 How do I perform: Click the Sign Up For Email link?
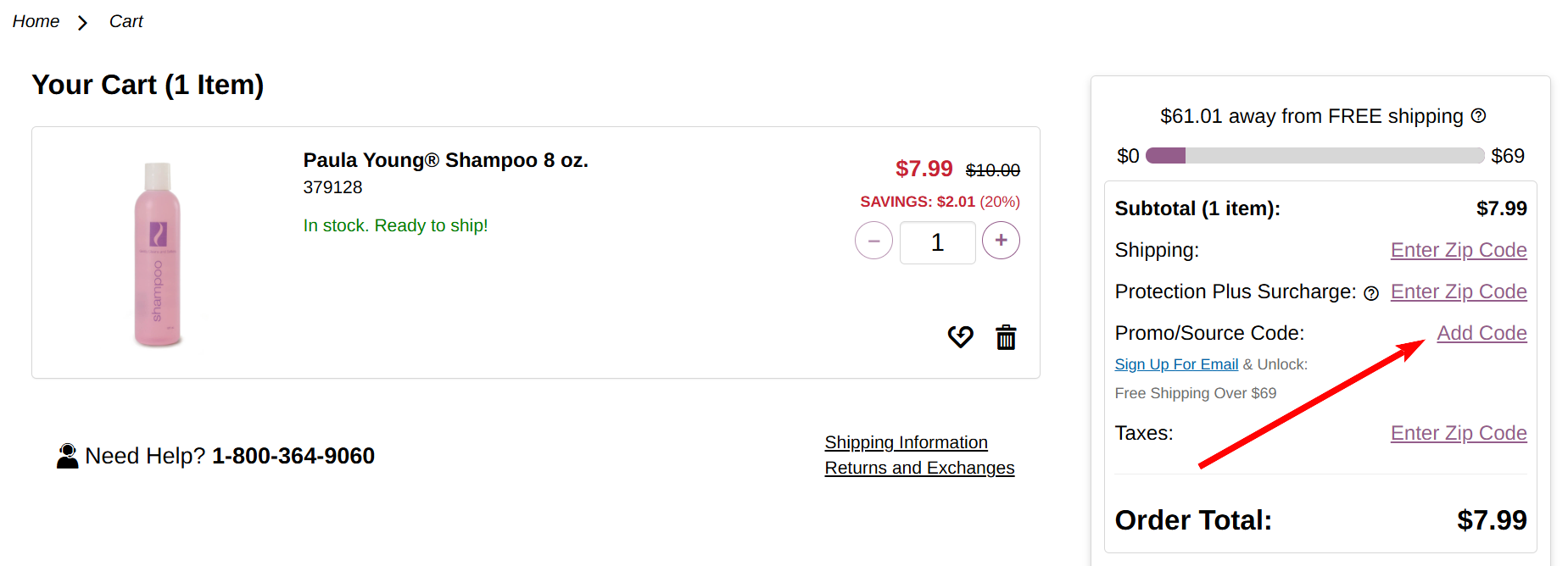[1176, 364]
